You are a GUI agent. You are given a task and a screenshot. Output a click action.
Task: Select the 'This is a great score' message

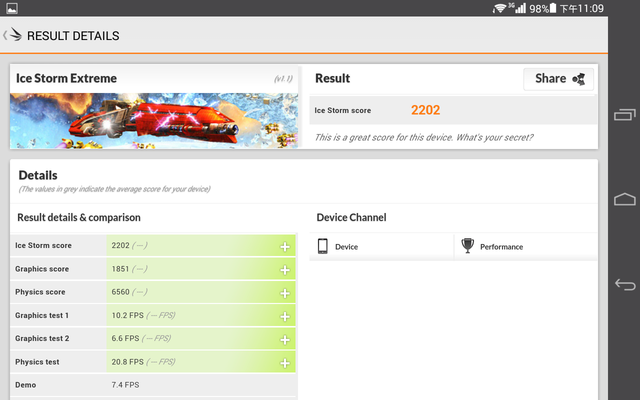tap(424, 138)
